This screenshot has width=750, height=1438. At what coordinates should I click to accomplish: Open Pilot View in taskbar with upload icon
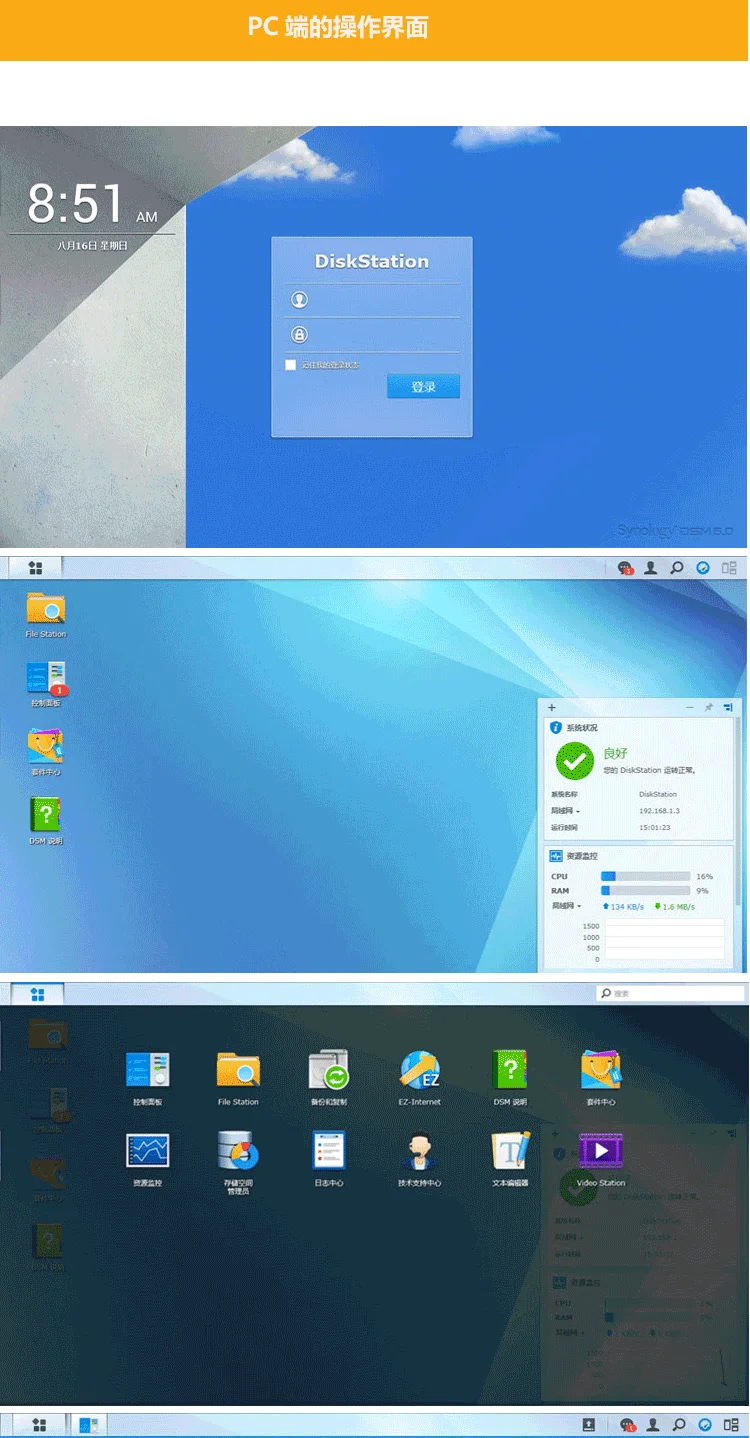pyautogui.click(x=731, y=1424)
